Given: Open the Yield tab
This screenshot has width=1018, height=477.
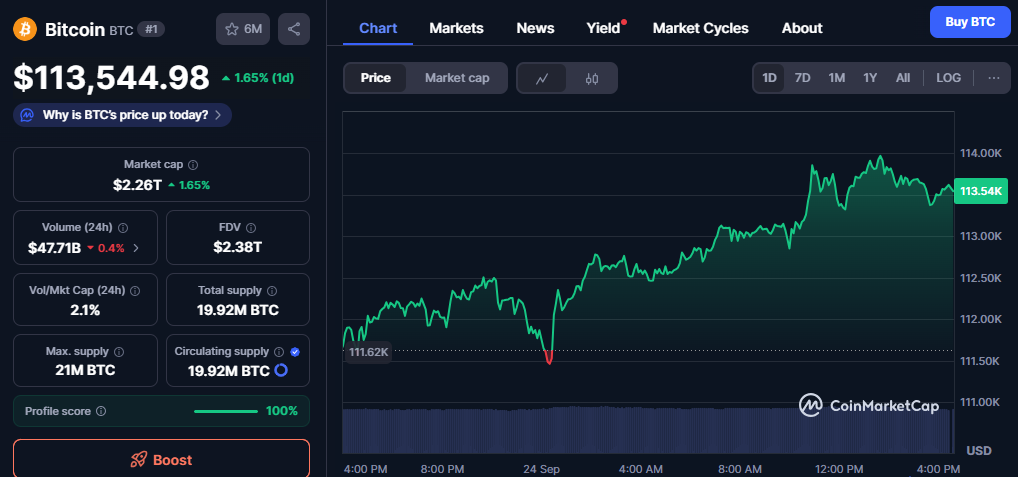Looking at the screenshot, I should tap(603, 29).
